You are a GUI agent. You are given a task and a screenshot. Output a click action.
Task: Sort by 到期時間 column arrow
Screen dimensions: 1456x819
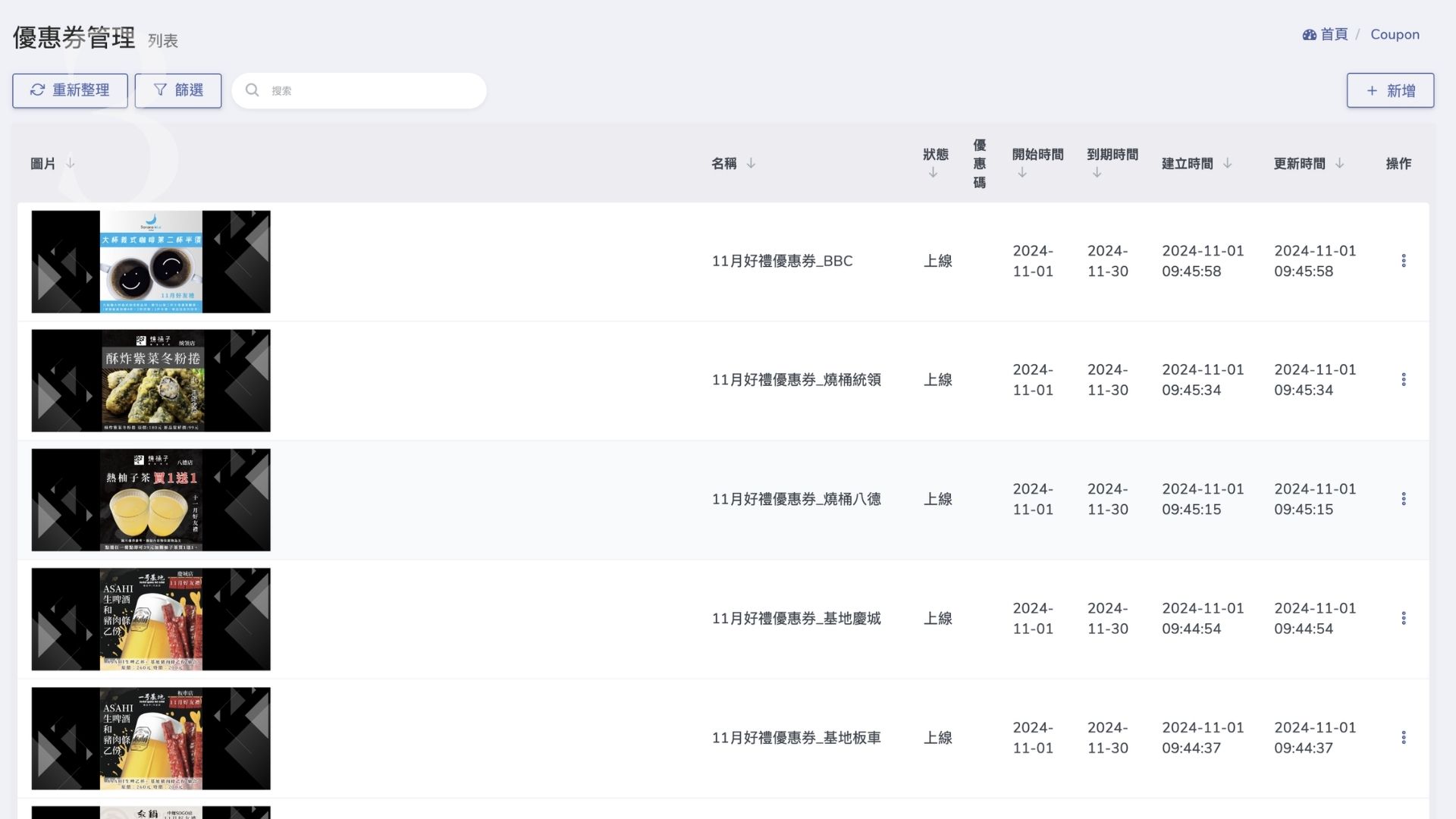(x=1097, y=173)
